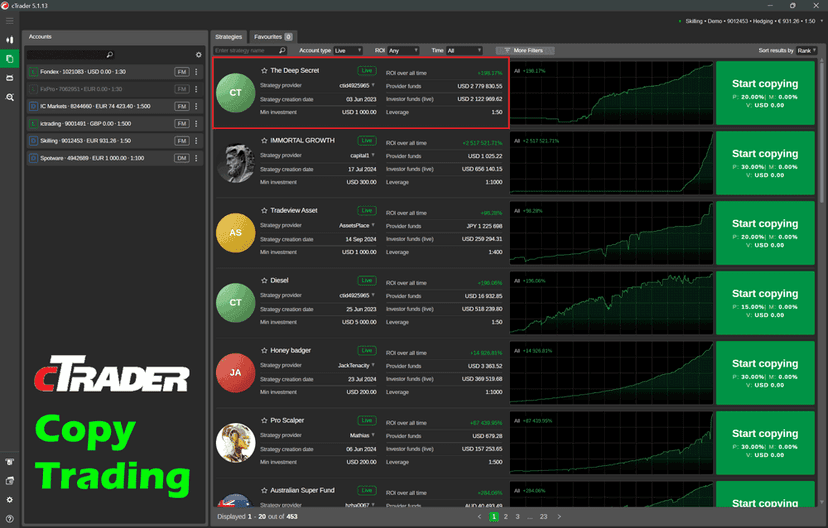The image size is (828, 528).
Task: Open the Time All dropdown
Action: click(x=464, y=50)
